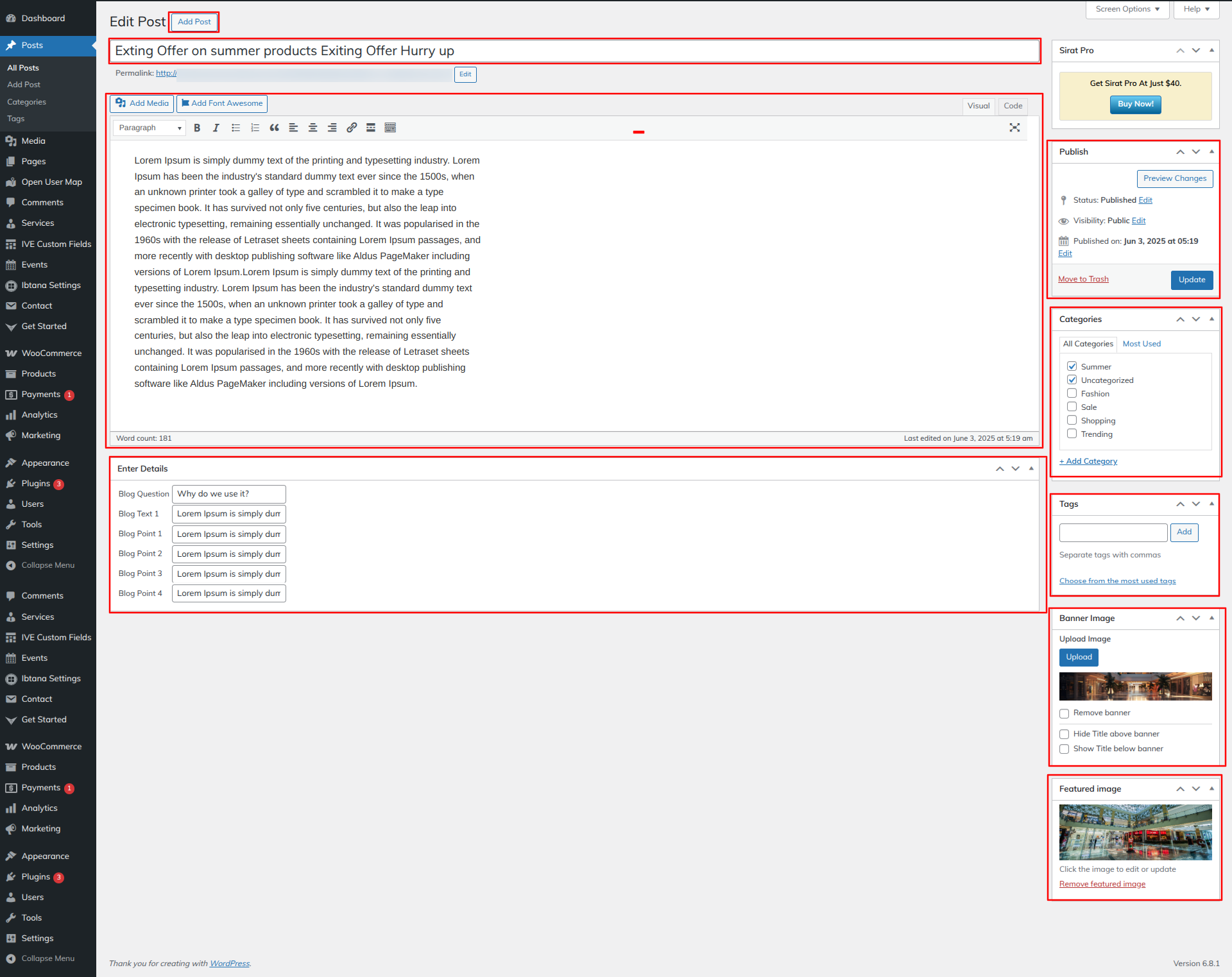
Task: Click the Tags input field
Action: coord(1113,532)
